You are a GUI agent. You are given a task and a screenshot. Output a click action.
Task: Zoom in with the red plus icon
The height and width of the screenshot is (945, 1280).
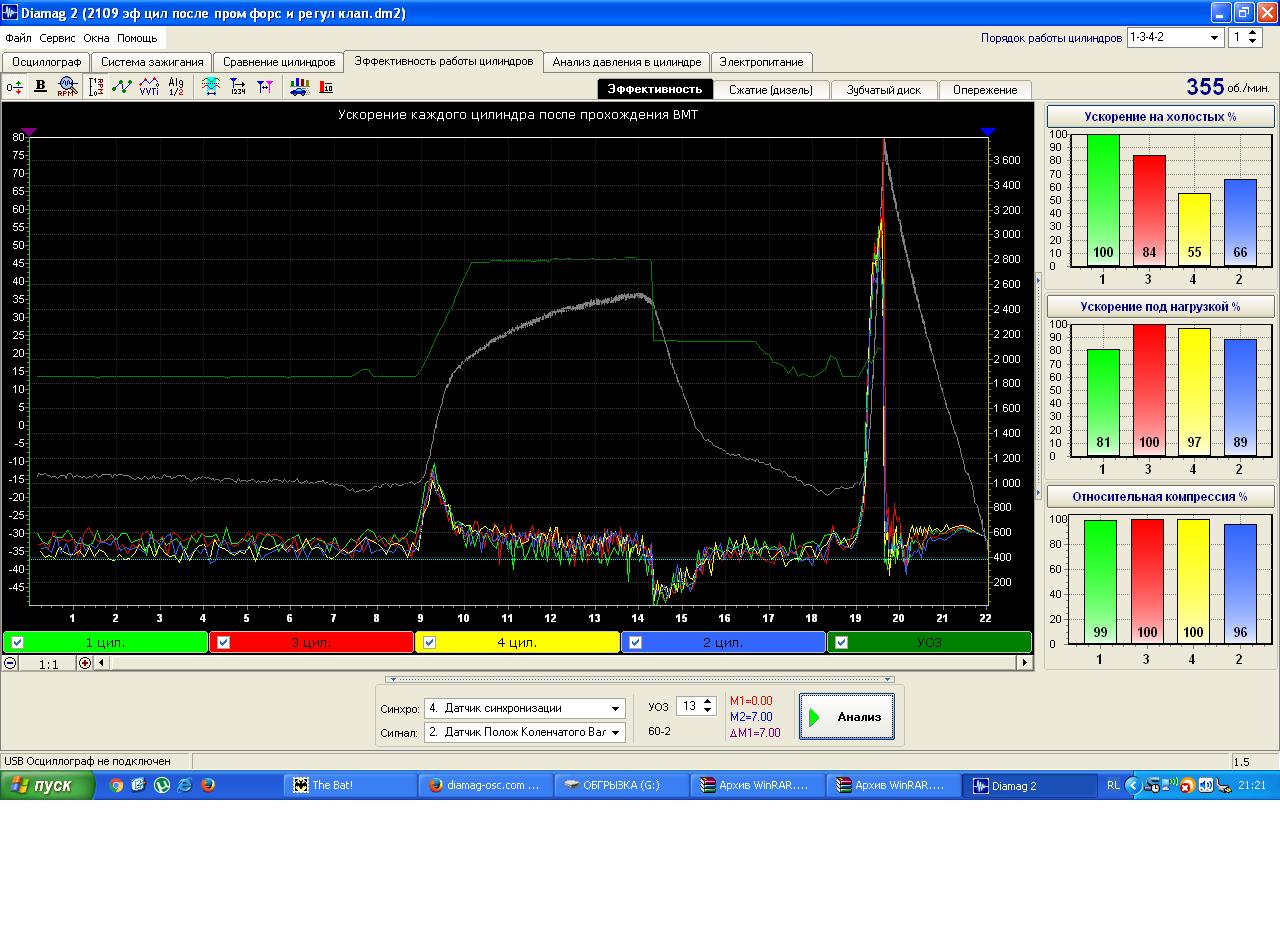coord(85,663)
